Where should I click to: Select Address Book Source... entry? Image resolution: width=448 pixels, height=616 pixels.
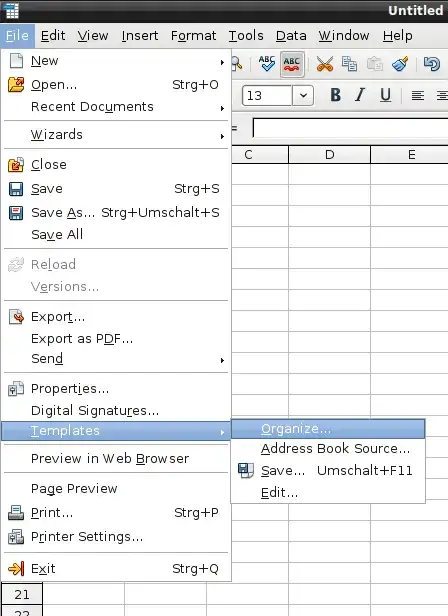[328, 449]
